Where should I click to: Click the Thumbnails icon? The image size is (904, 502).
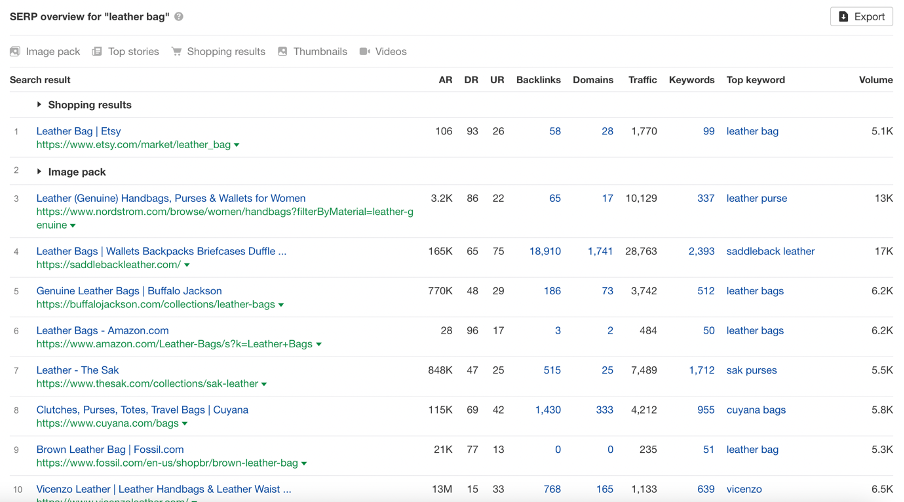coord(282,51)
